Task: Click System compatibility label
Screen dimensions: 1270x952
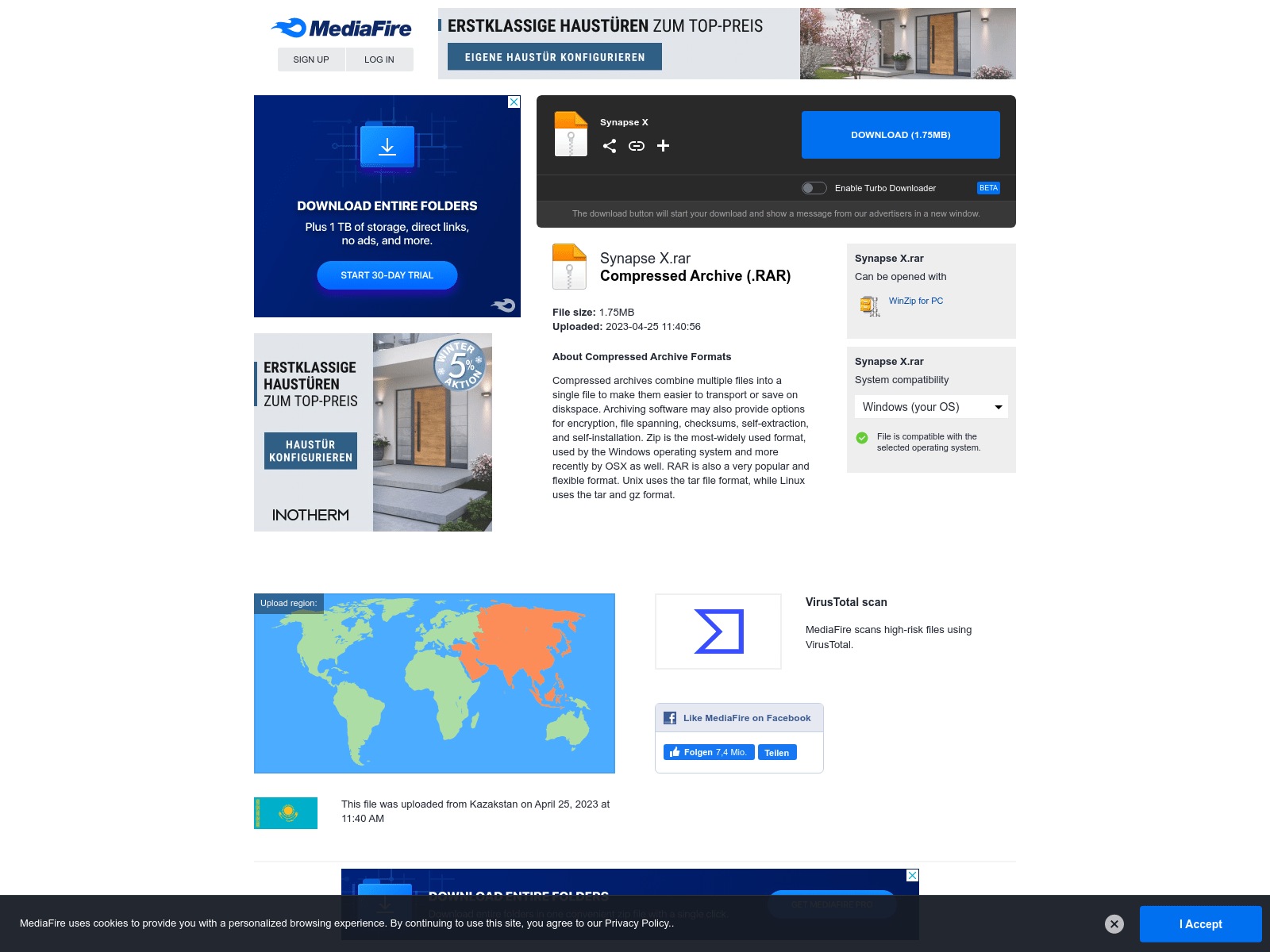Action: [902, 380]
